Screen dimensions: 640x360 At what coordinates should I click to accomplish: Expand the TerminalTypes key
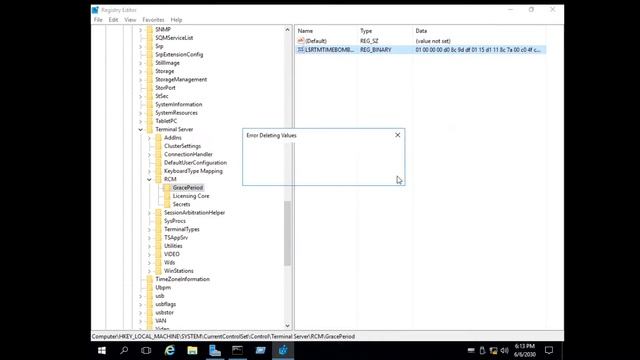pyautogui.click(x=149, y=229)
